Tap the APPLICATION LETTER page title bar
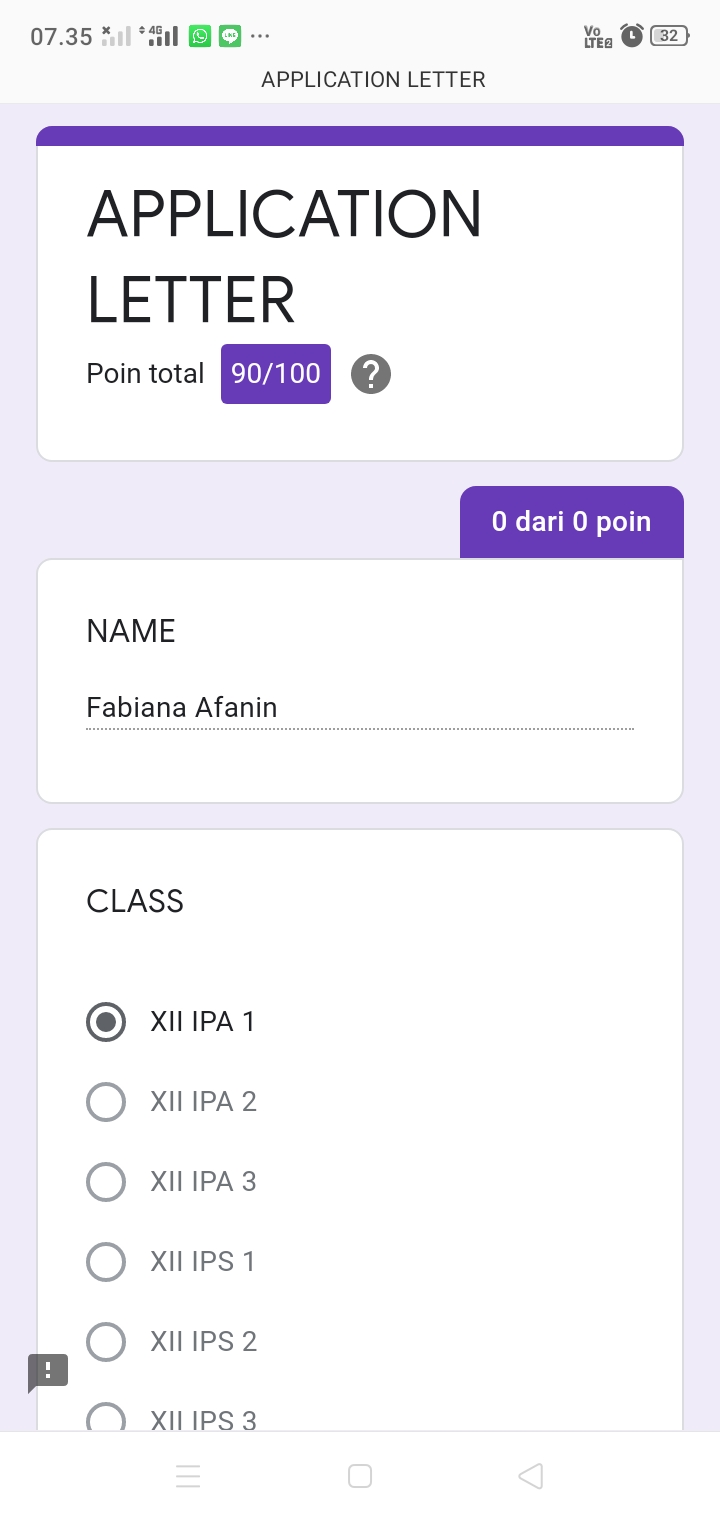720x1520 pixels. tap(373, 80)
